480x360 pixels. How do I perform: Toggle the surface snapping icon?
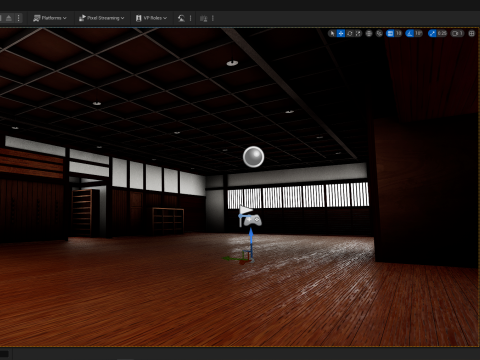point(379,33)
